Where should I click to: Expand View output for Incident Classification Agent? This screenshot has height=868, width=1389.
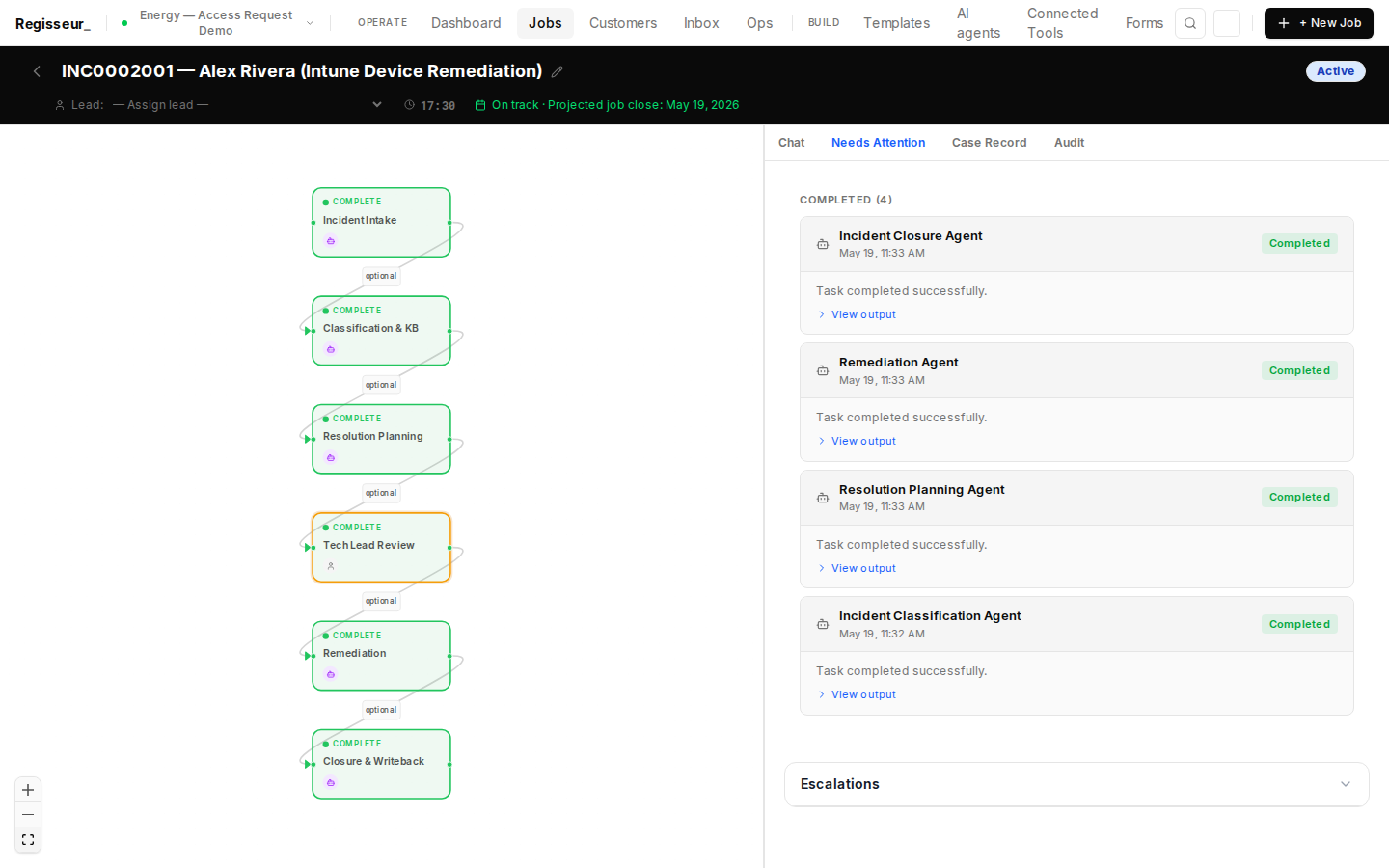pos(857,694)
